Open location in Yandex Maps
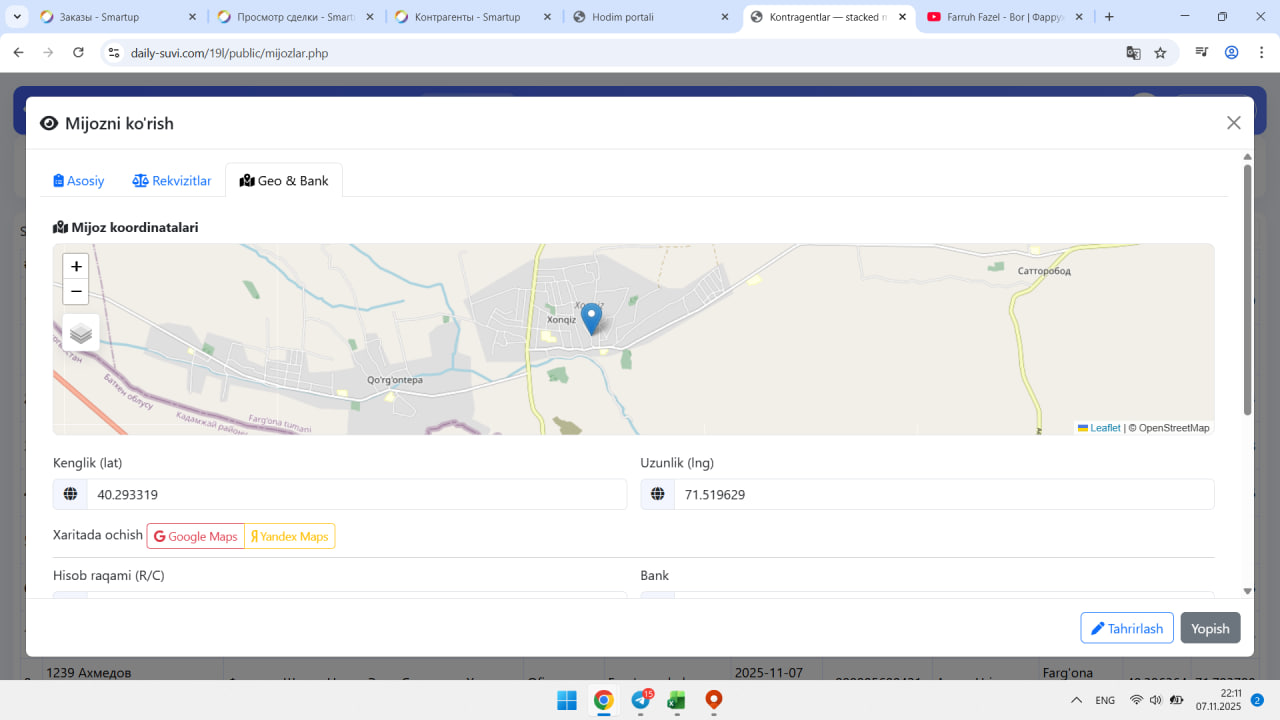The image size is (1280, 720). pos(289,537)
